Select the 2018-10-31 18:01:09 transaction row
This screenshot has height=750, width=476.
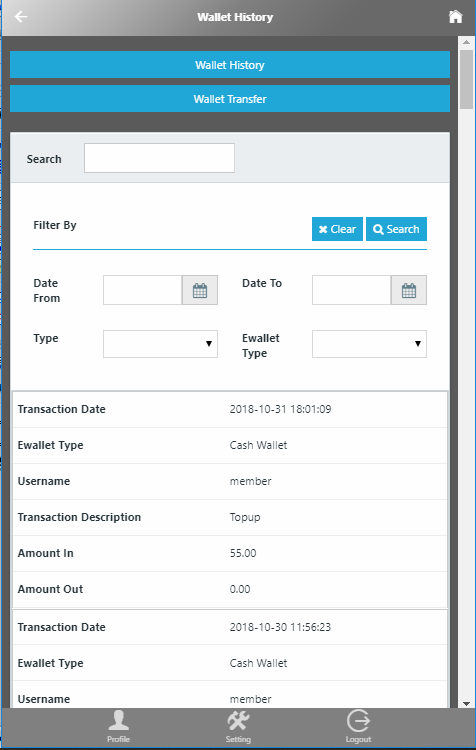(x=230, y=409)
